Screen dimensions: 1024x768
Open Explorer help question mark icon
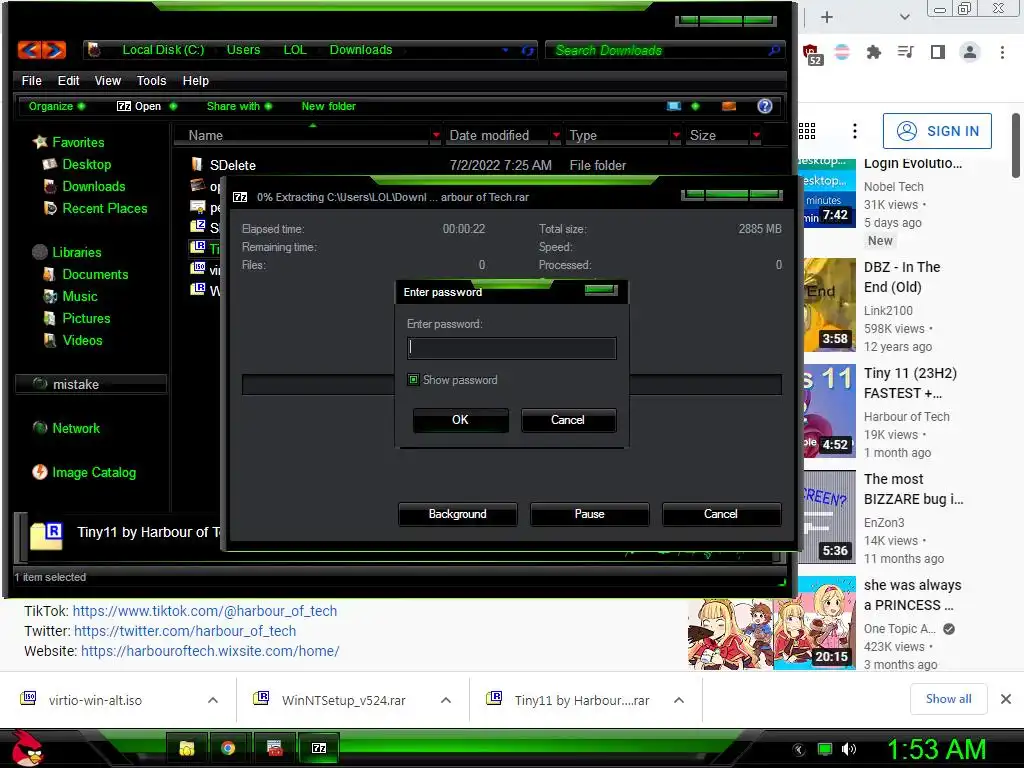pyautogui.click(x=765, y=106)
